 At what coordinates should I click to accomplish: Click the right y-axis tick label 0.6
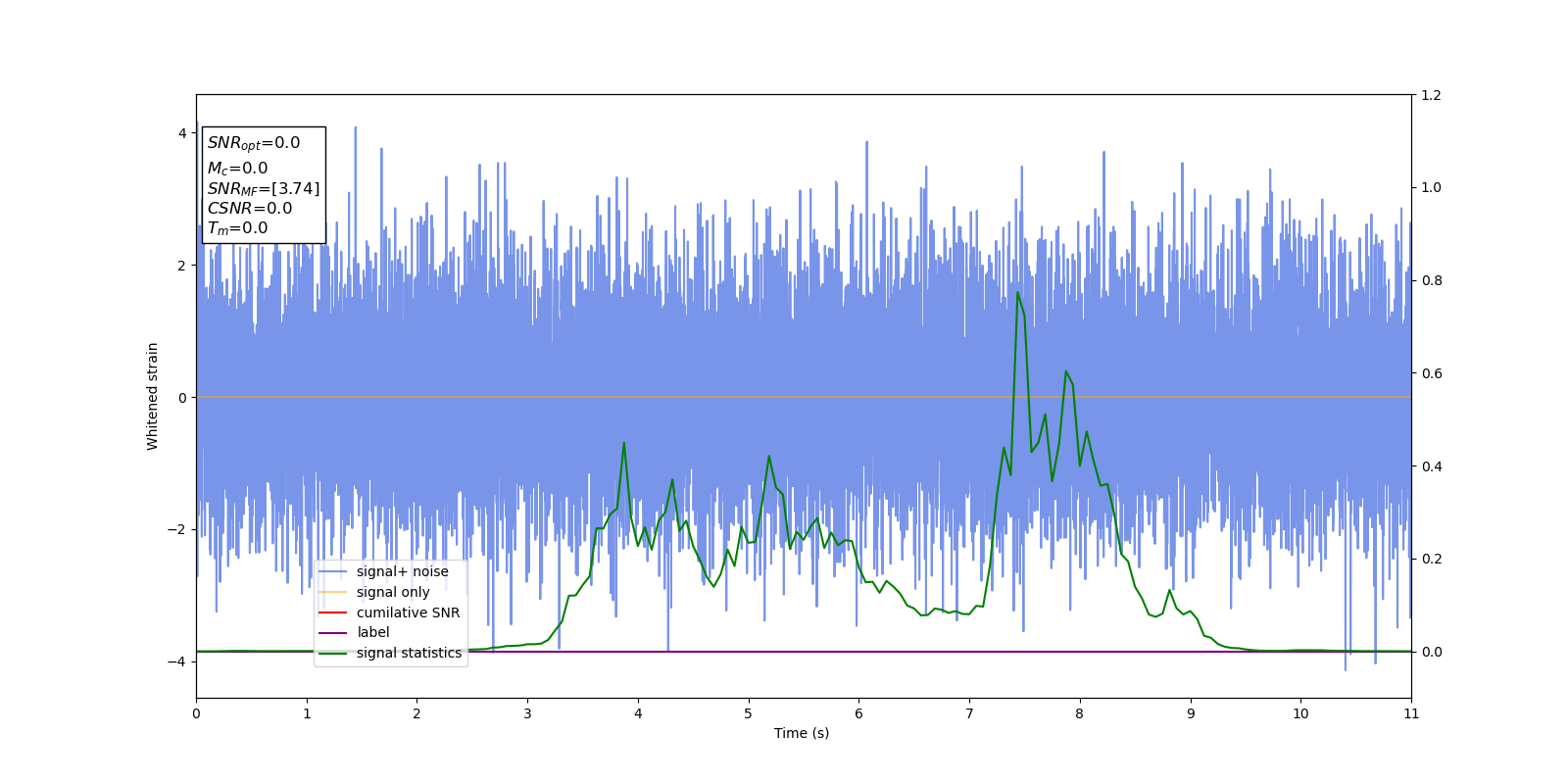(1431, 373)
